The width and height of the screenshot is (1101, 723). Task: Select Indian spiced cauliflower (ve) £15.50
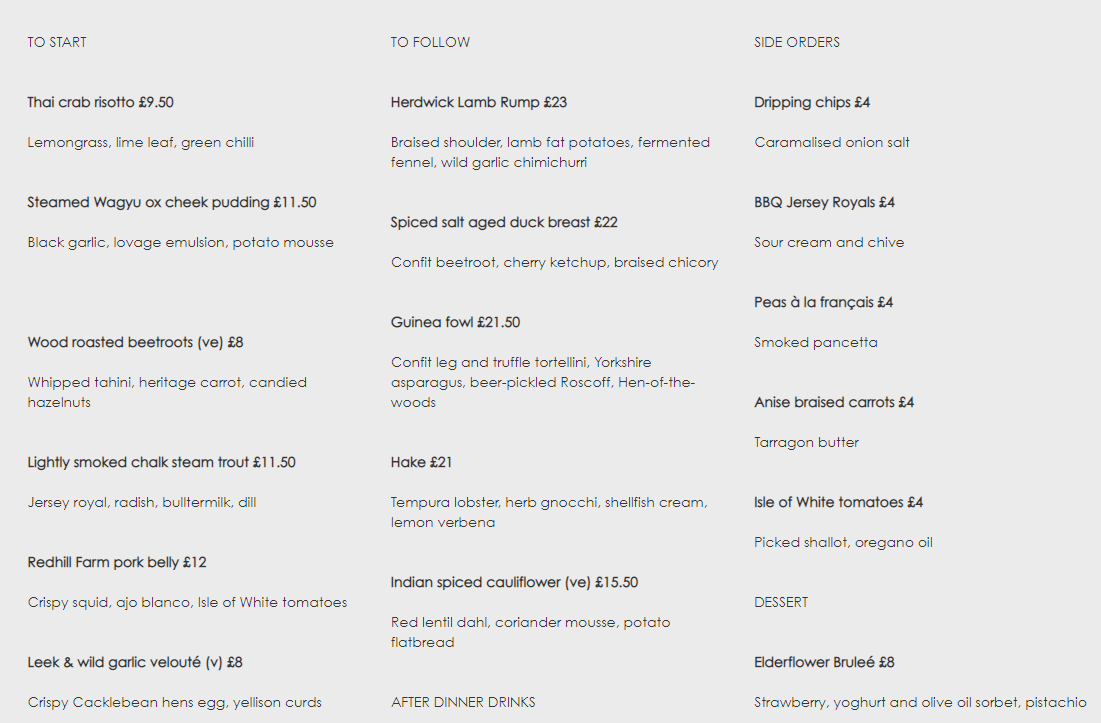tap(515, 583)
